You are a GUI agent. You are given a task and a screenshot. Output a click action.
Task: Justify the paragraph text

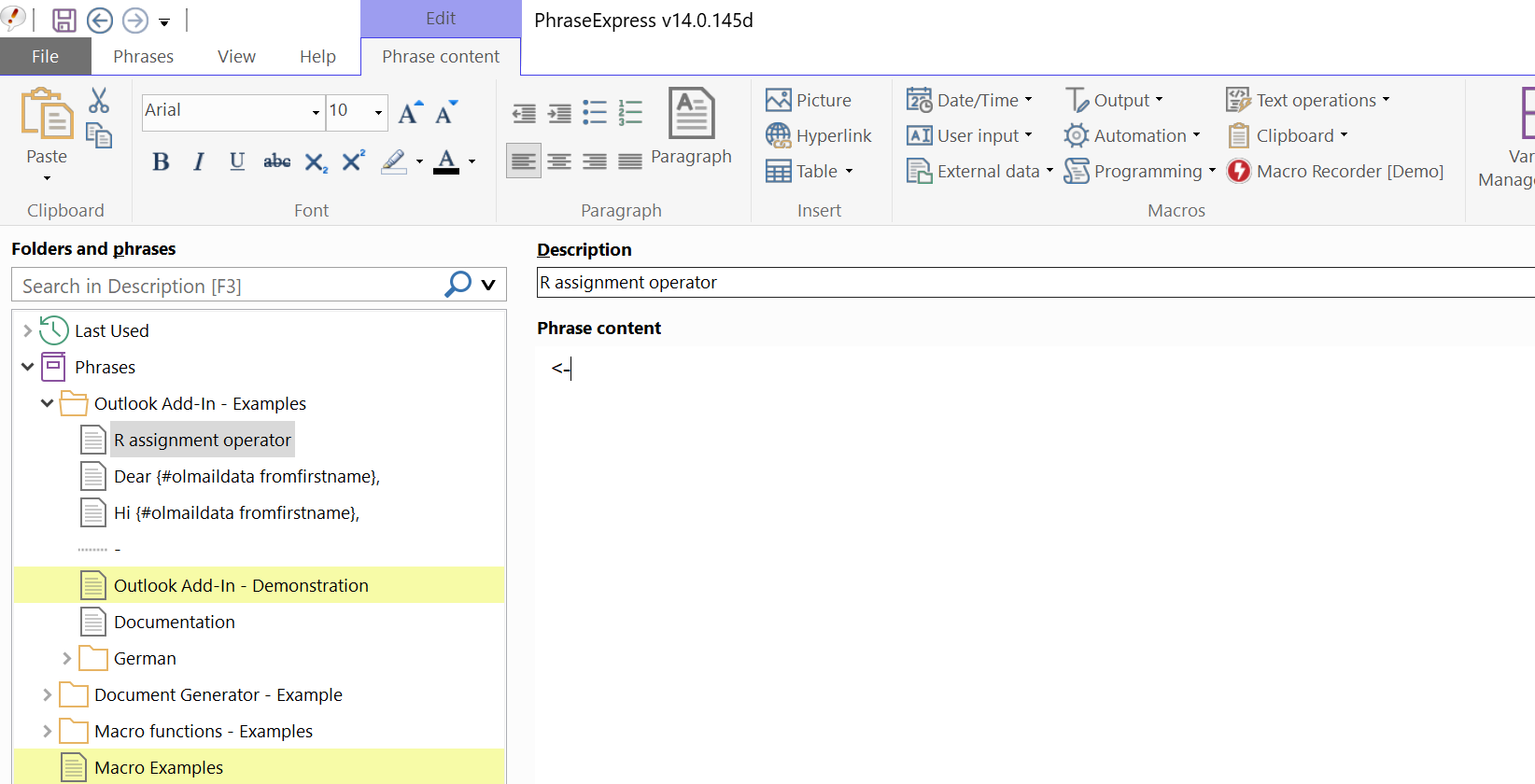point(630,161)
